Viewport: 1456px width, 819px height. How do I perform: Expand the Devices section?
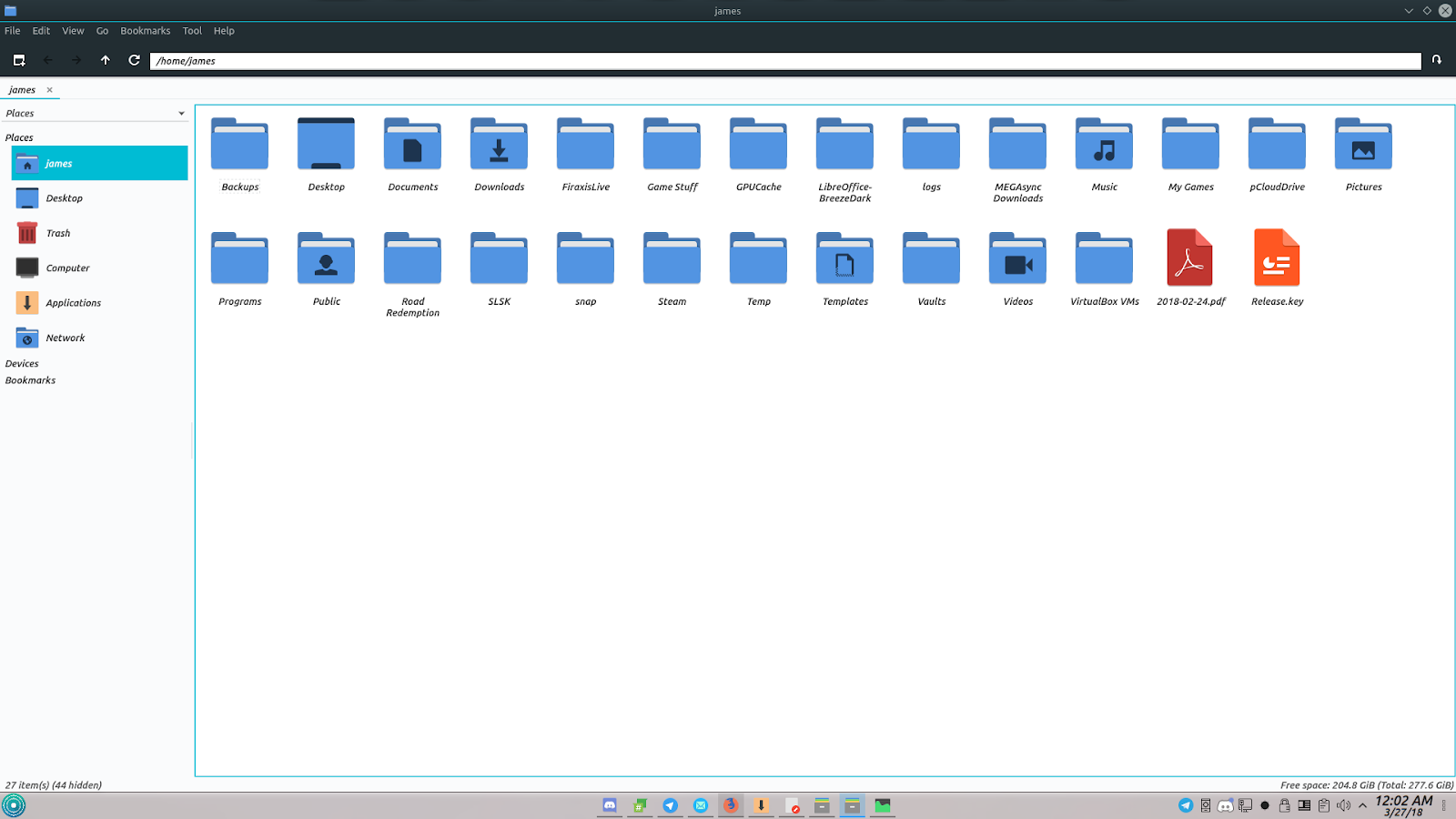click(x=22, y=362)
